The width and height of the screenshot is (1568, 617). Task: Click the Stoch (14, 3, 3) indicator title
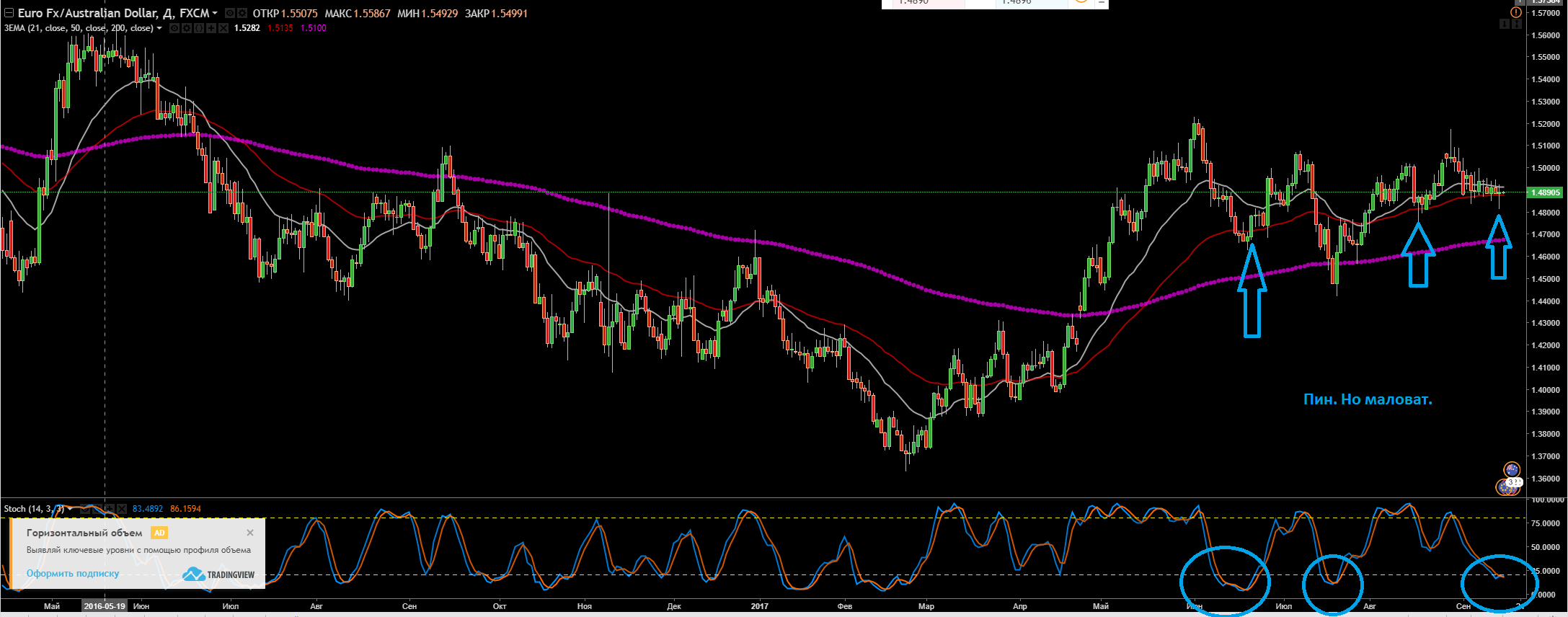point(34,509)
